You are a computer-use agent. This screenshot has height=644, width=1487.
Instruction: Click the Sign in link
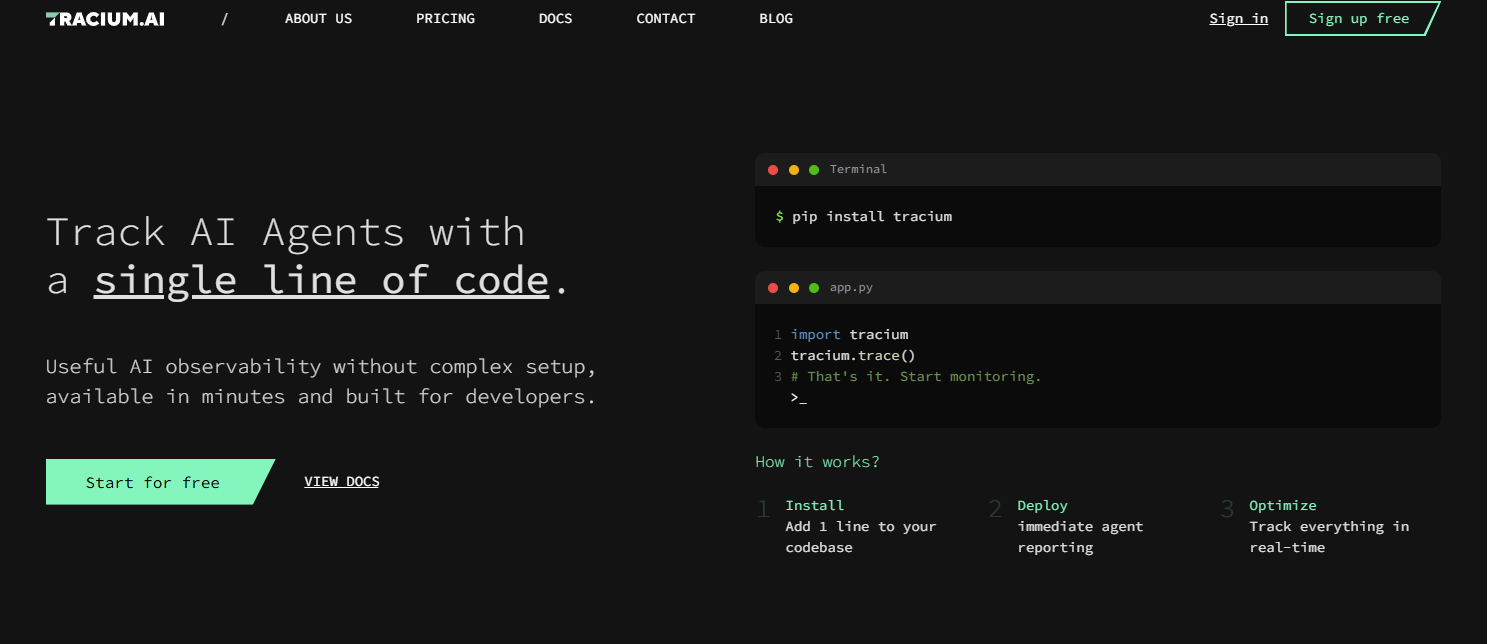pos(1238,18)
